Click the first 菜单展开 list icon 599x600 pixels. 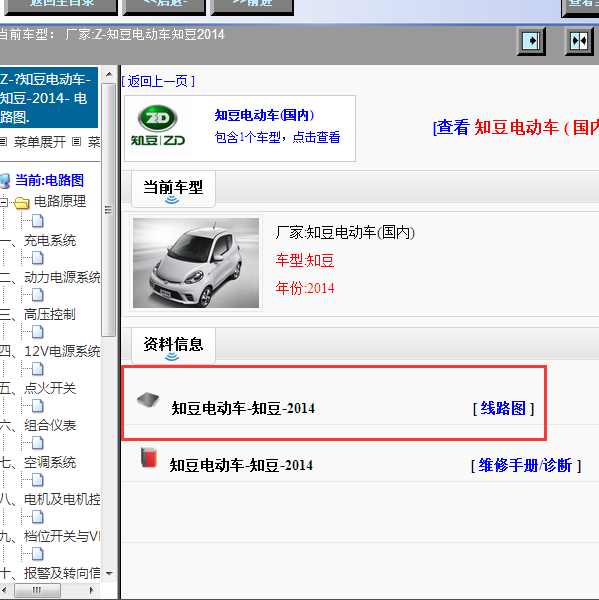[x=3, y=142]
